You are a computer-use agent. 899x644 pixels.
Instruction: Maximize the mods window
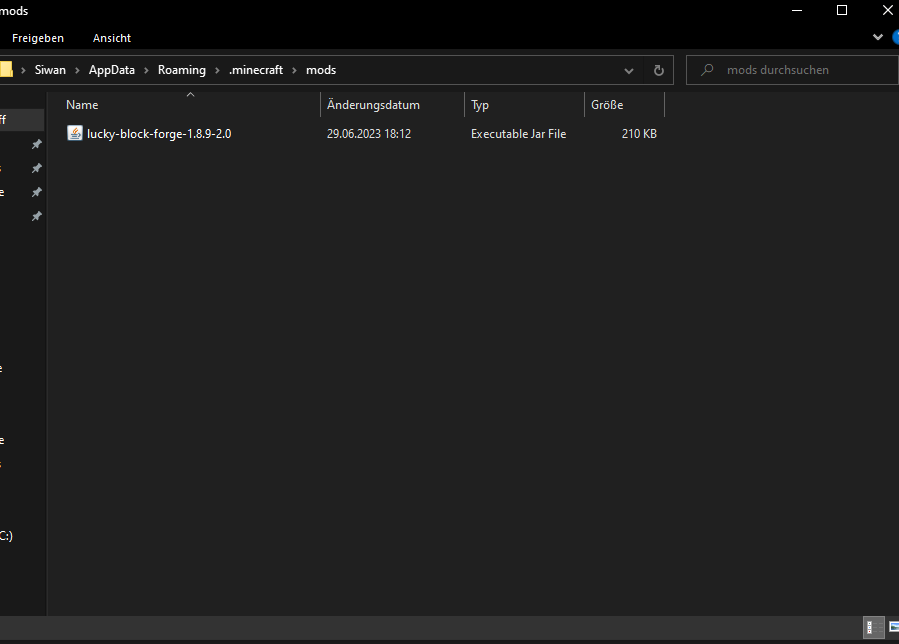click(842, 10)
